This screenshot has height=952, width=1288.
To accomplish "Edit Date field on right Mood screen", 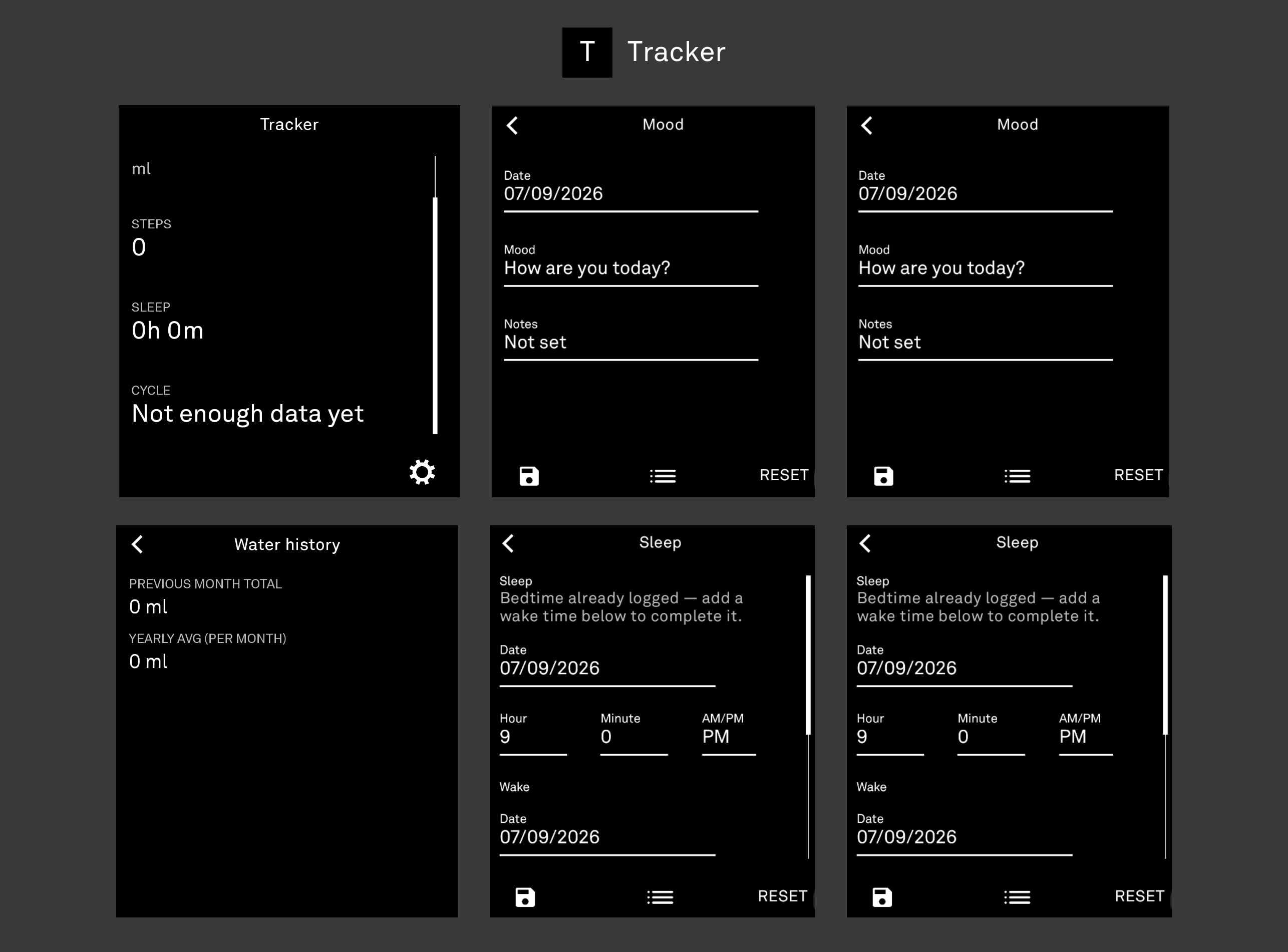I will tap(986, 191).
